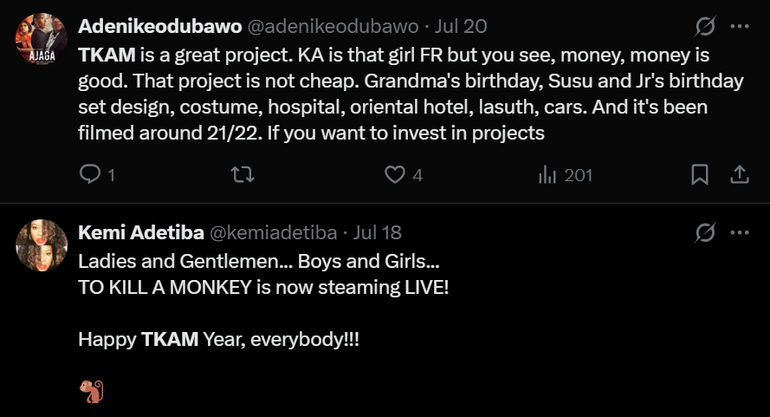
Task: Open Grok icon on Adenikeodubawo's tweet
Action: click(x=705, y=26)
